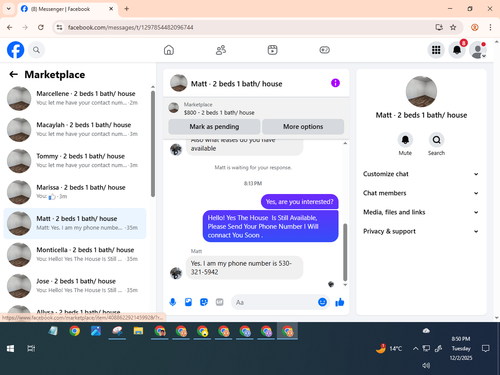Go back using the Marketplace arrow
500x375 pixels.
[13, 74]
